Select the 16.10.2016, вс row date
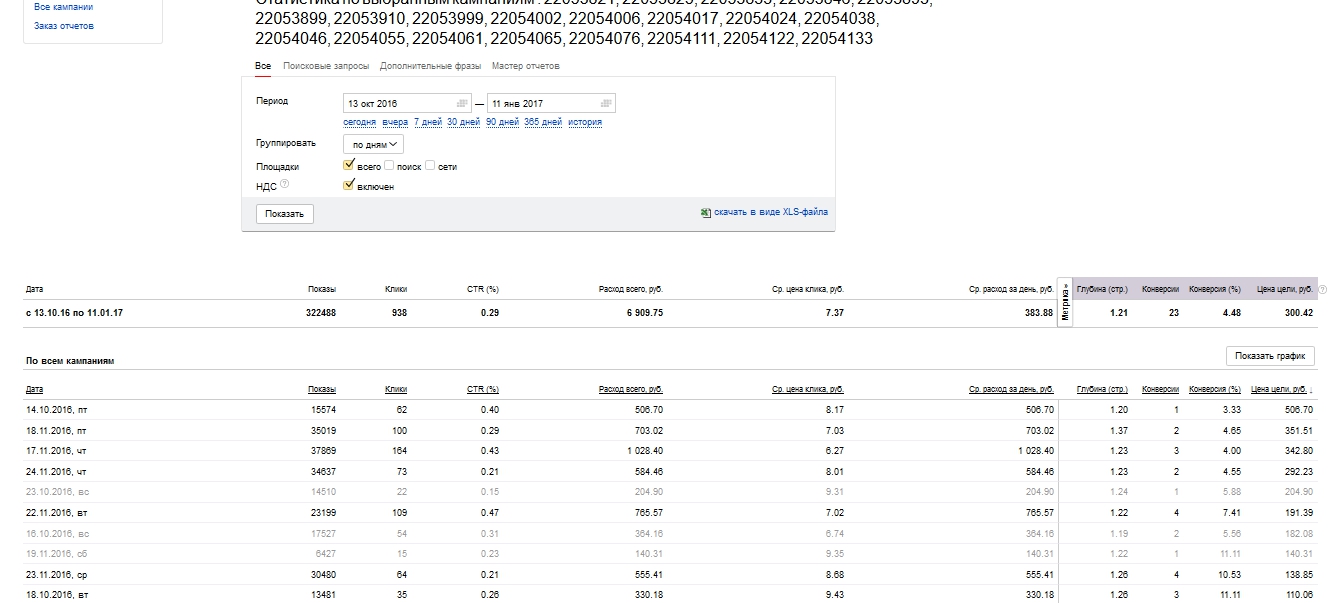 tap(58, 533)
